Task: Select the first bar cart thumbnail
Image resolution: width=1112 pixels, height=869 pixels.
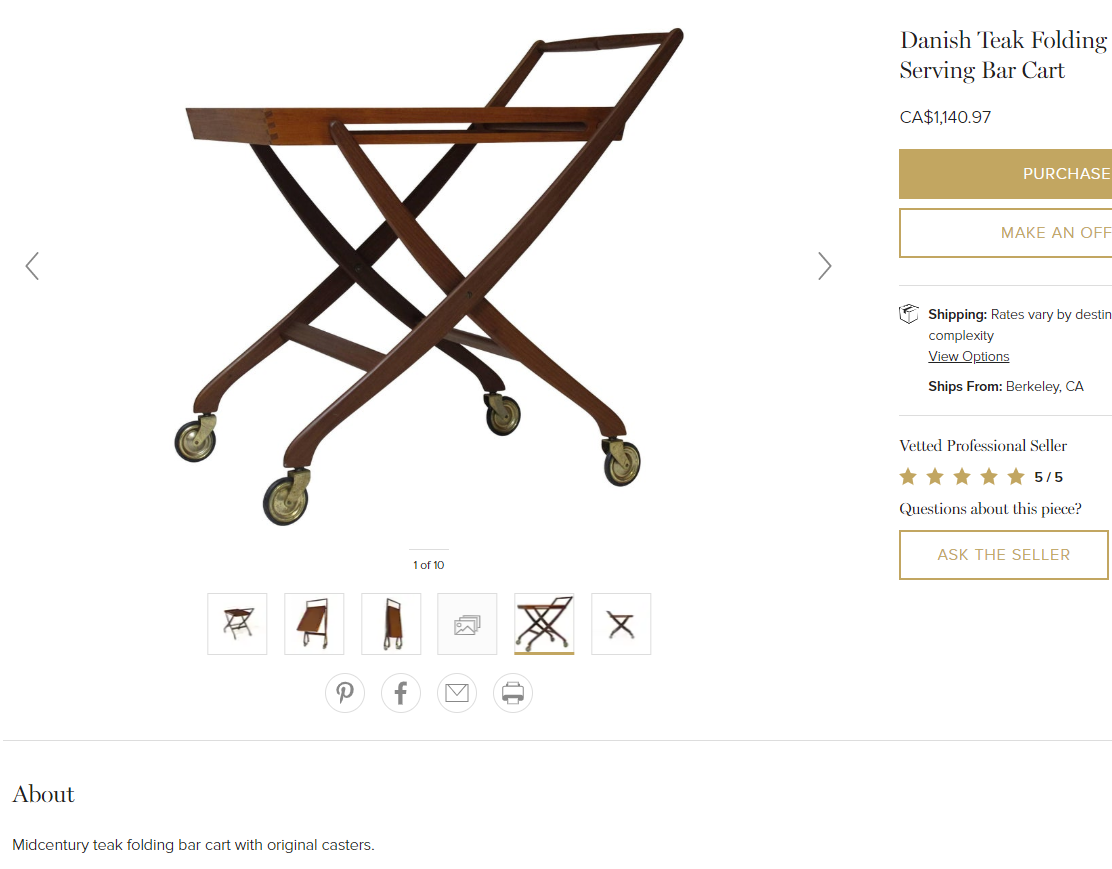Action: pyautogui.click(x=237, y=624)
